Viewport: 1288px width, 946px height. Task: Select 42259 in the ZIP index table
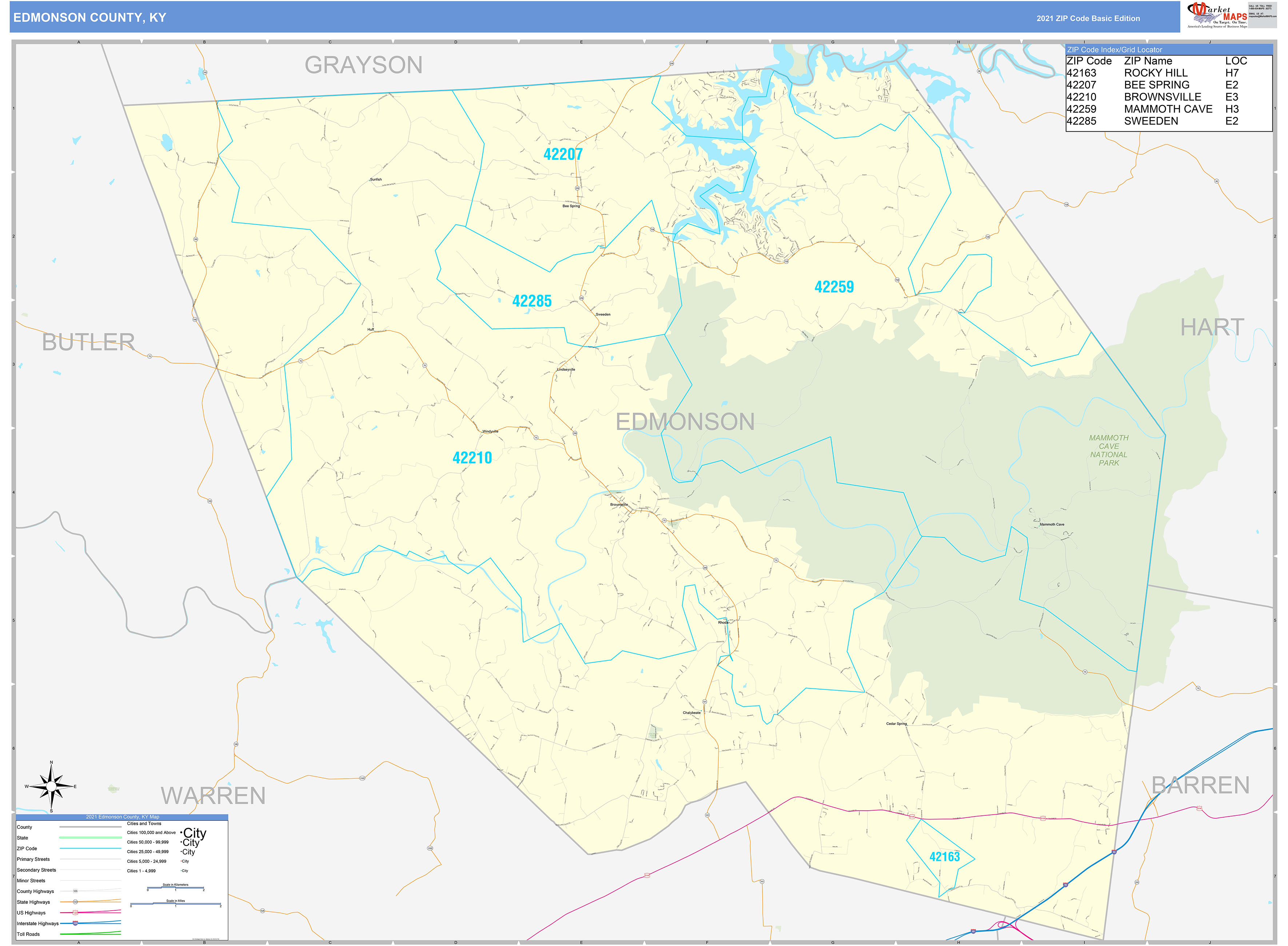pos(1081,109)
